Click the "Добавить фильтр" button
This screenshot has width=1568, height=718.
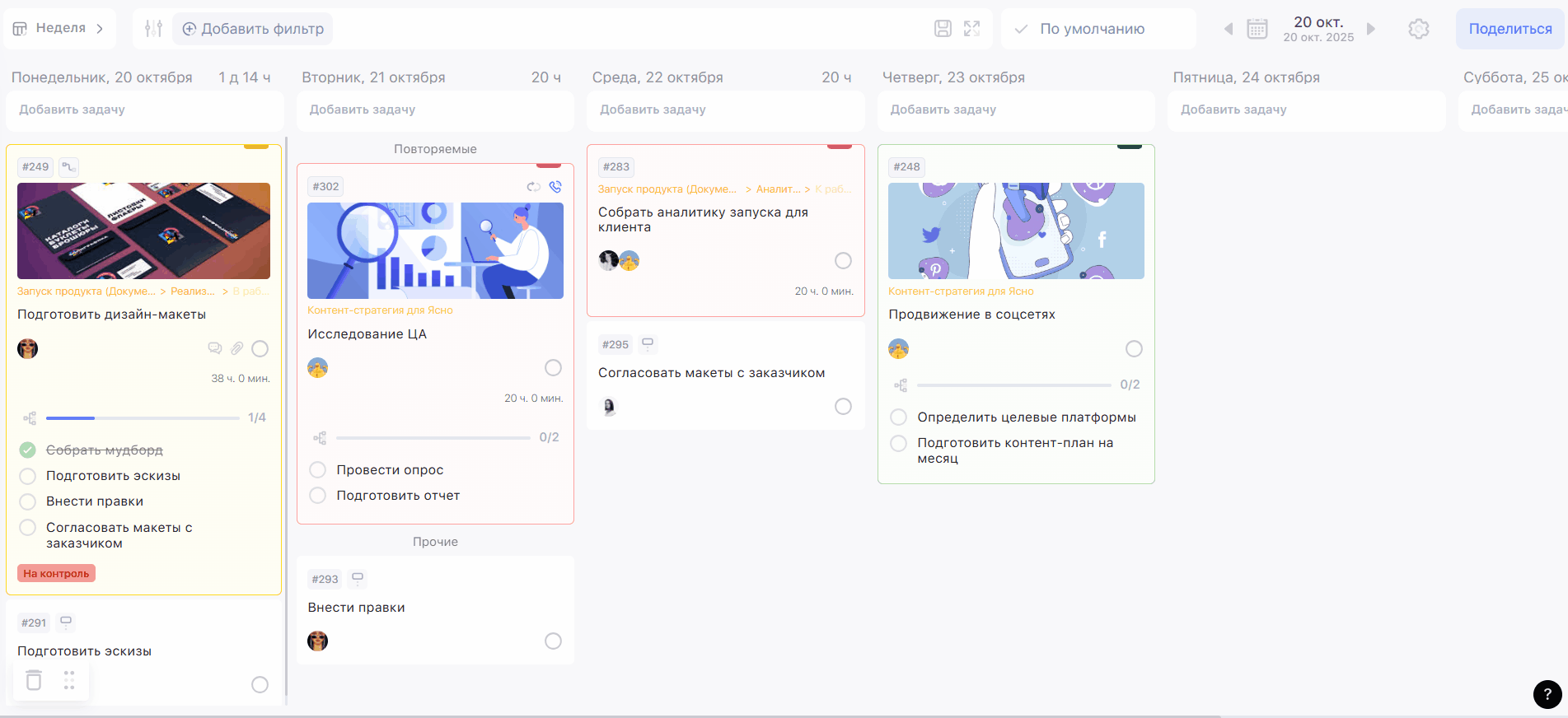pyautogui.click(x=253, y=29)
